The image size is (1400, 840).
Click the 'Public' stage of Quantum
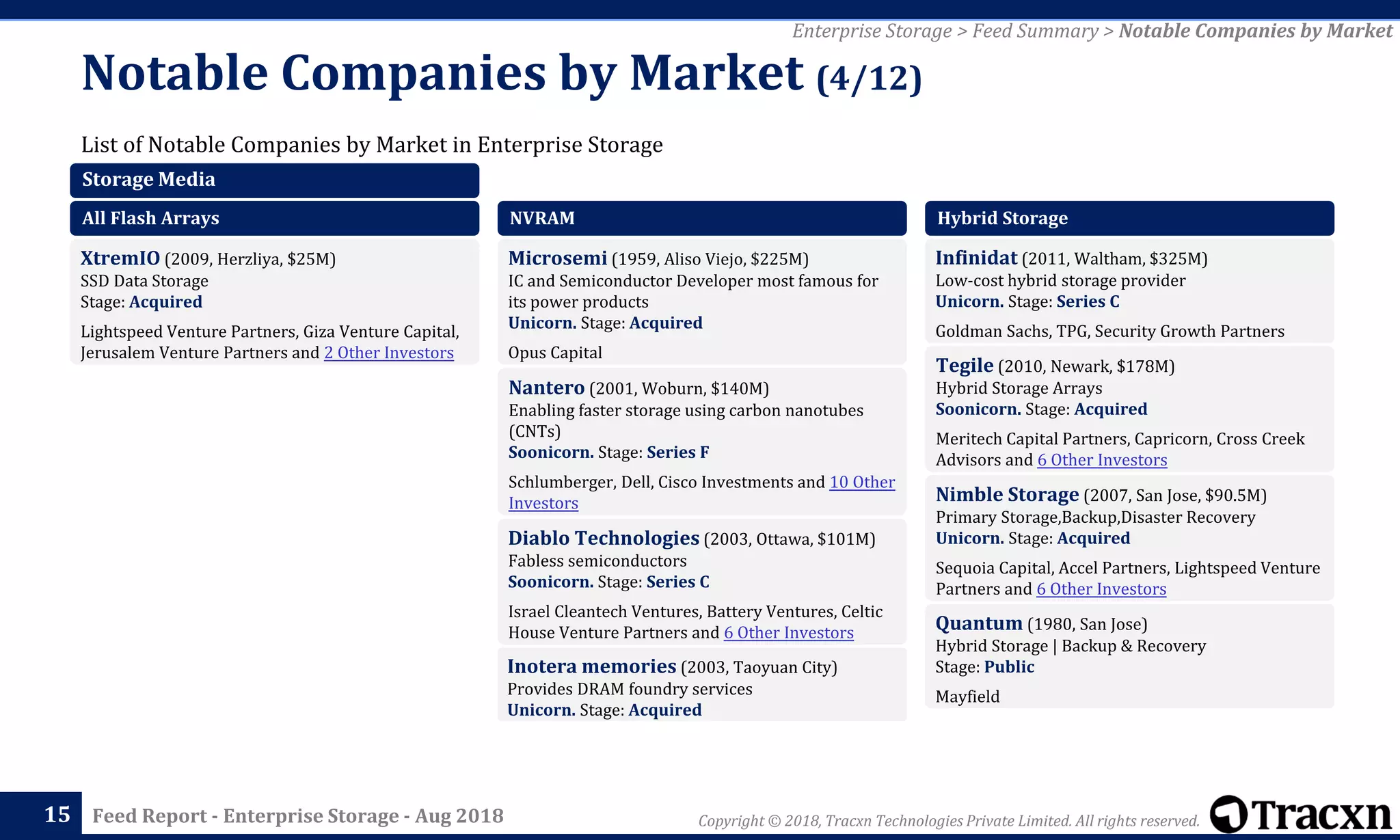point(1009,667)
